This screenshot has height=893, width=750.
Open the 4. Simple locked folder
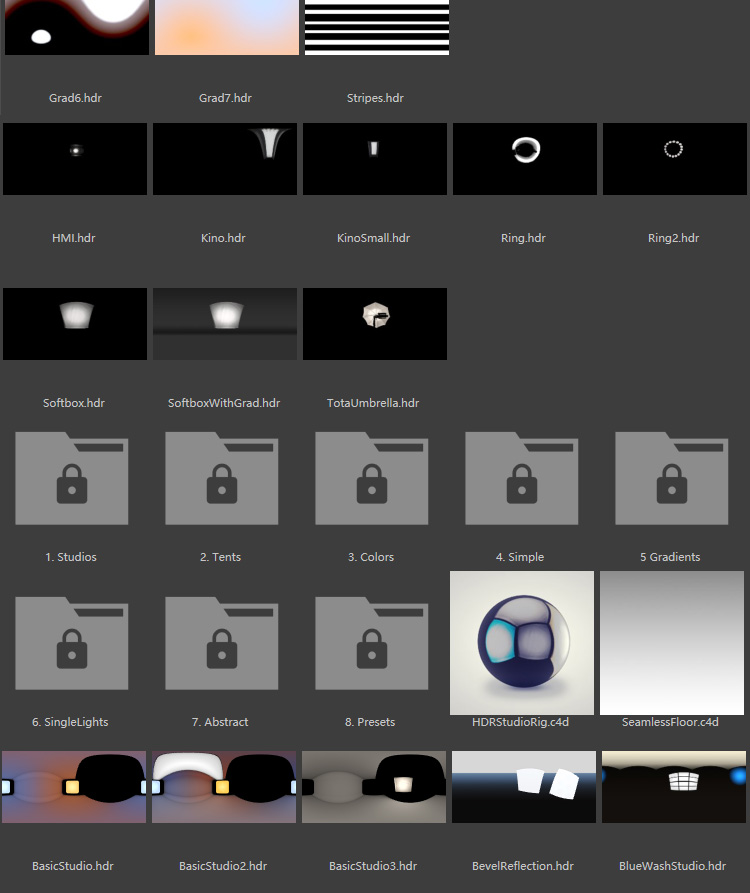tap(522, 478)
